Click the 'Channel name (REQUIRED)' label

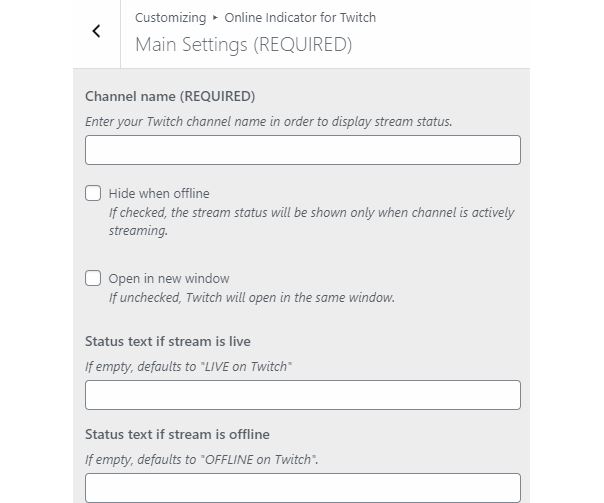point(170,96)
